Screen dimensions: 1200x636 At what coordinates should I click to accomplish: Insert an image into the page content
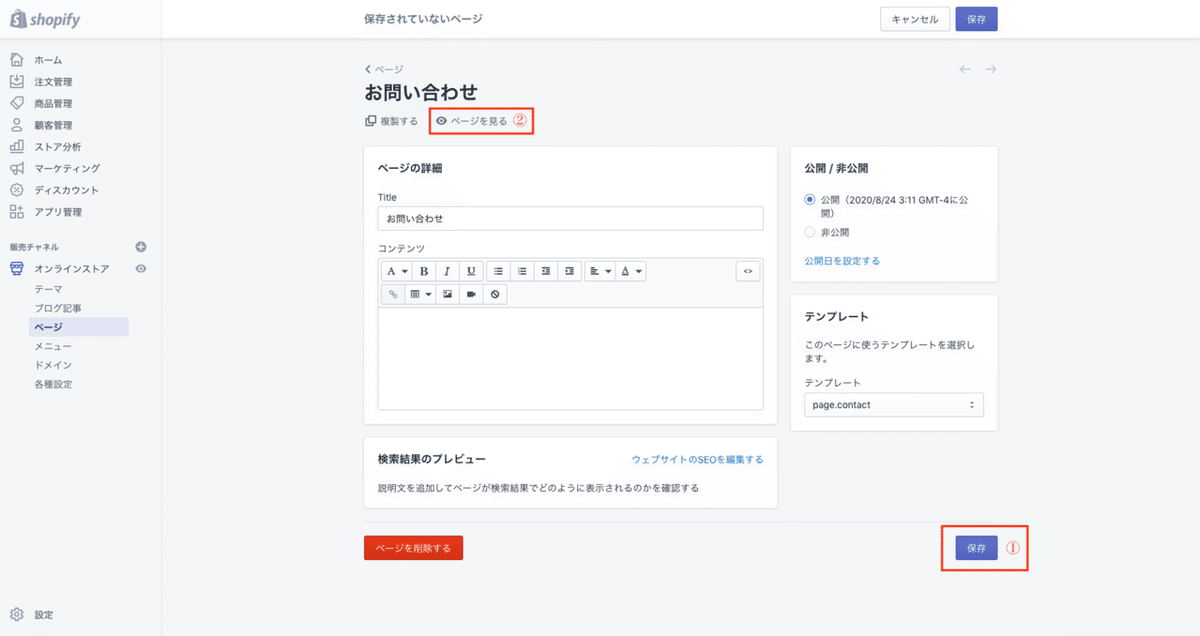(446, 293)
